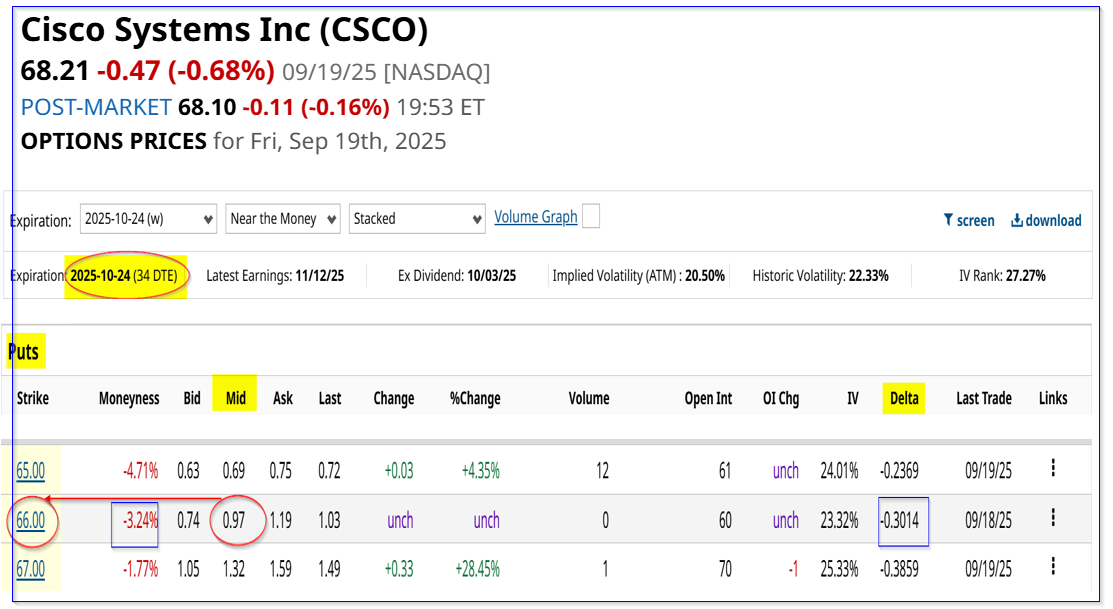
Task: Select the 0.97 mid price cell
Action: point(234,520)
